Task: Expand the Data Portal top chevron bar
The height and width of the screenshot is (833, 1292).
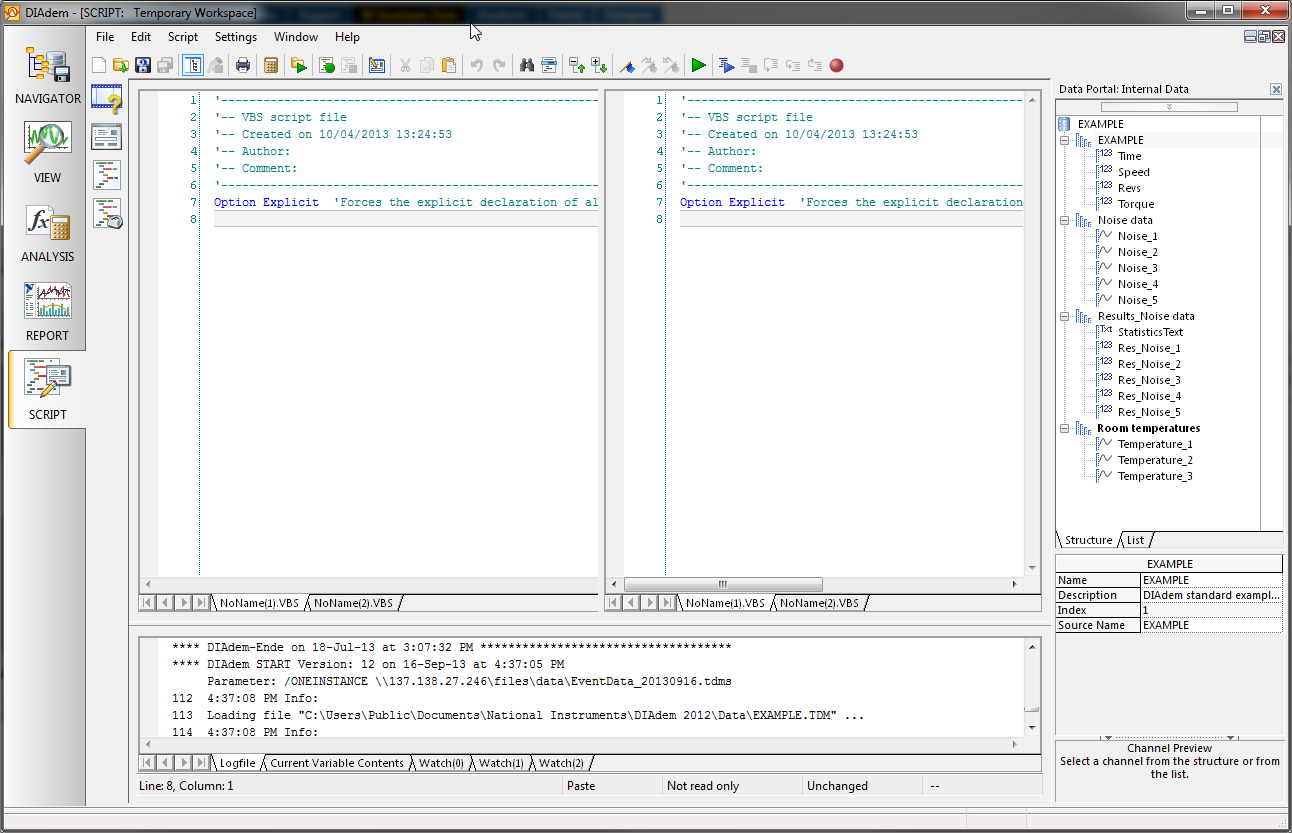Action: pos(1169,106)
